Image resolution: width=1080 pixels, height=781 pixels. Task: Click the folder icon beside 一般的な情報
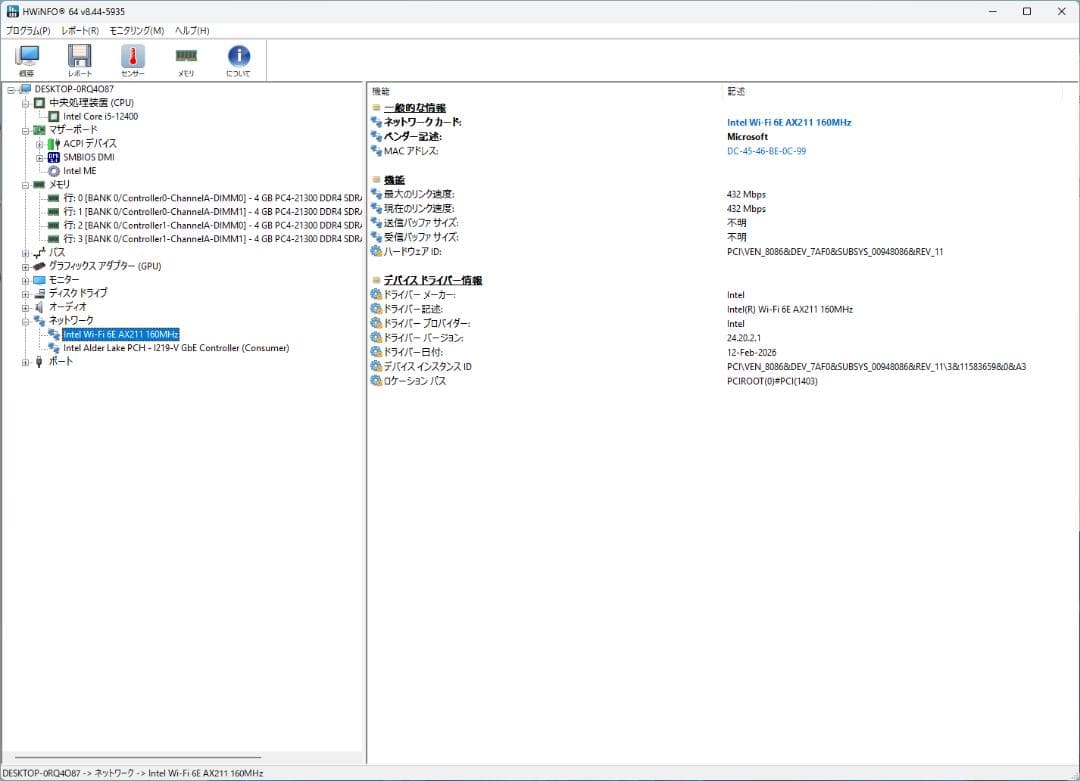click(376, 107)
